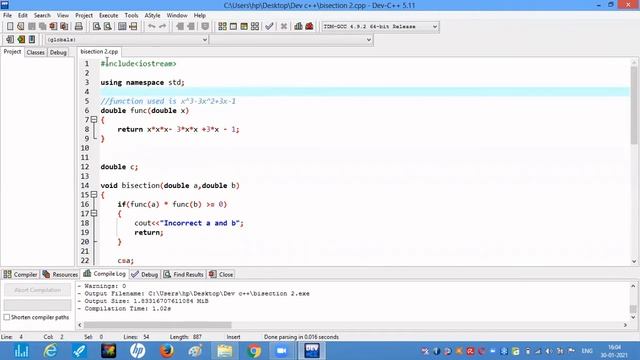The width and height of the screenshot is (640, 360).
Task: Toggle the Shorten compiler paths checkbox
Action: [7, 317]
